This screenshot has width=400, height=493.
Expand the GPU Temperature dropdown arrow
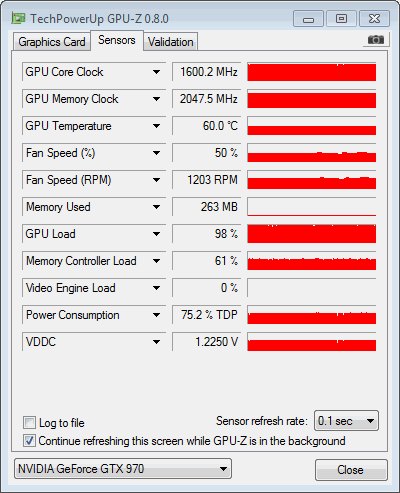coord(156,126)
